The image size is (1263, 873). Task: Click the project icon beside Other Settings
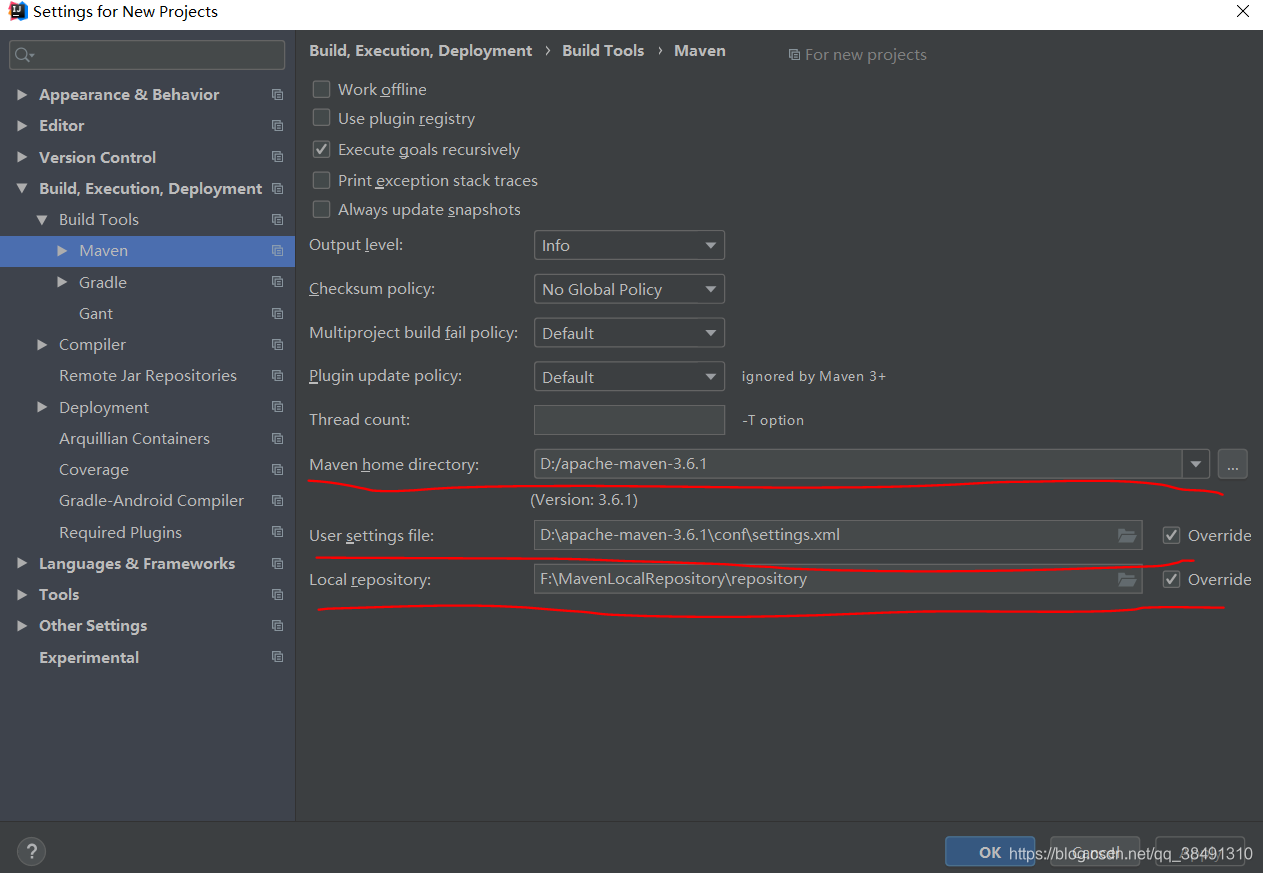click(x=277, y=626)
